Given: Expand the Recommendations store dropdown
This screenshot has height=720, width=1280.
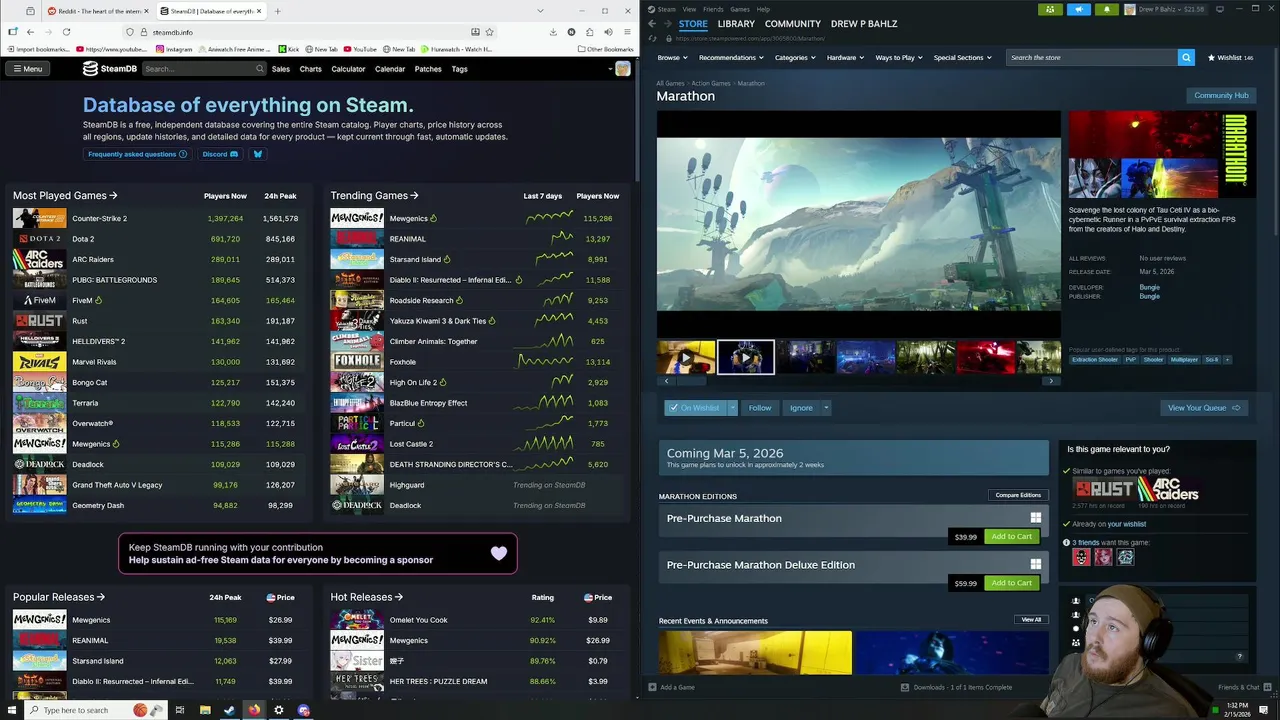Looking at the screenshot, I should coord(731,58).
